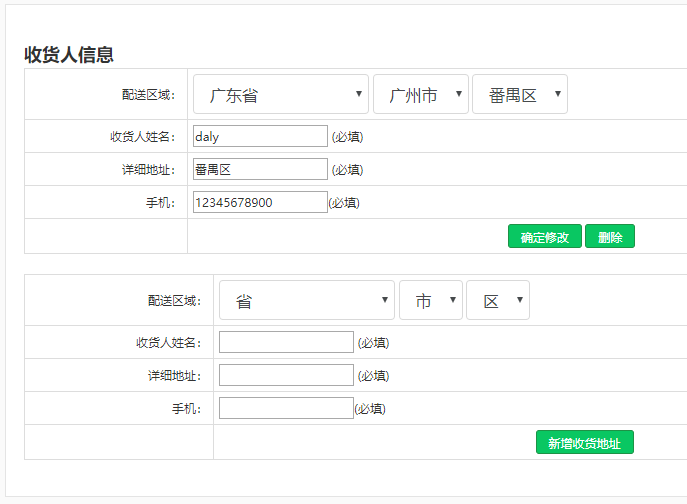
Task: Click the 配送区域 label beside 广东省
Action: (147, 95)
